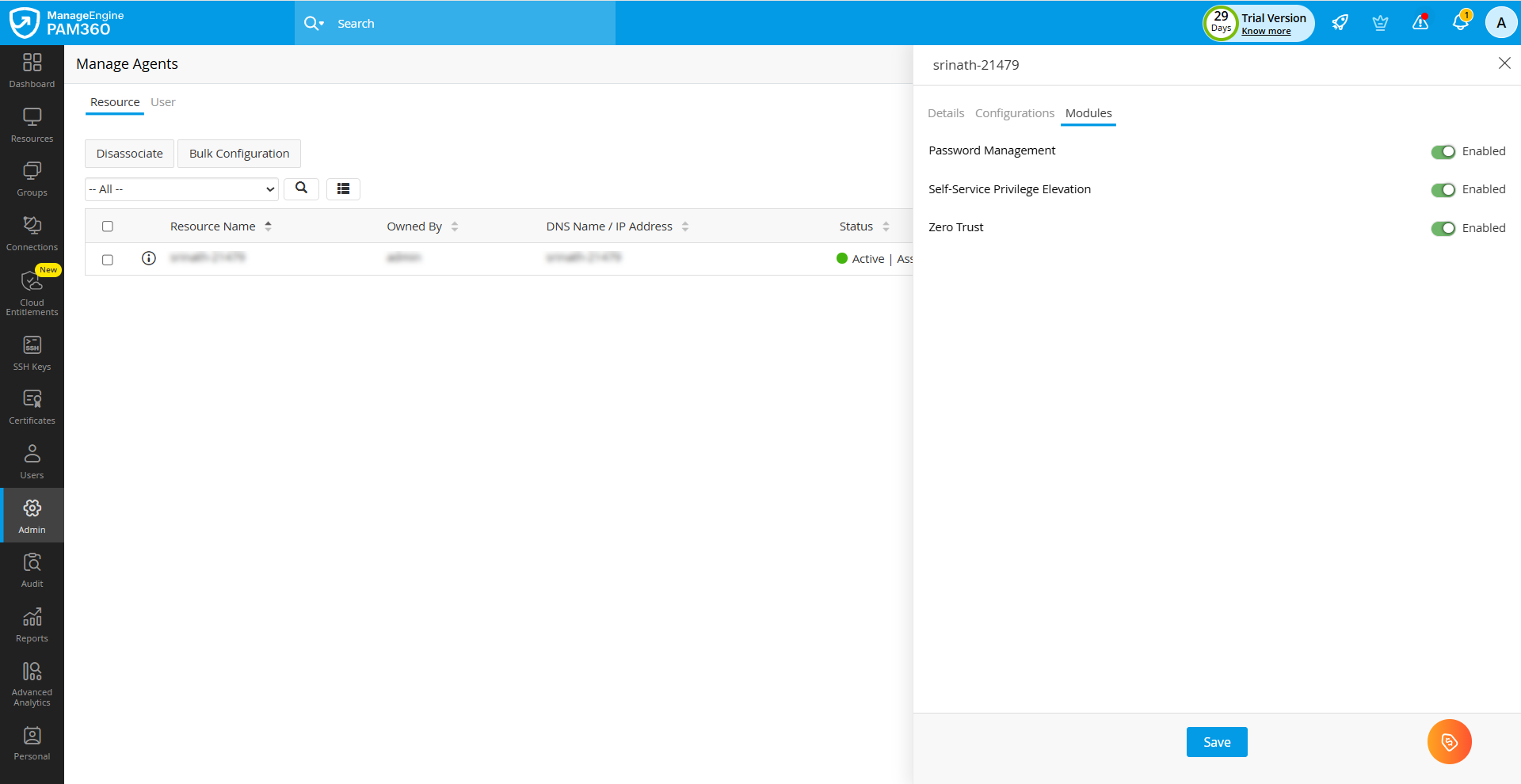Click the info icon in agent row
This screenshot has height=784, width=1521.
pos(148,258)
